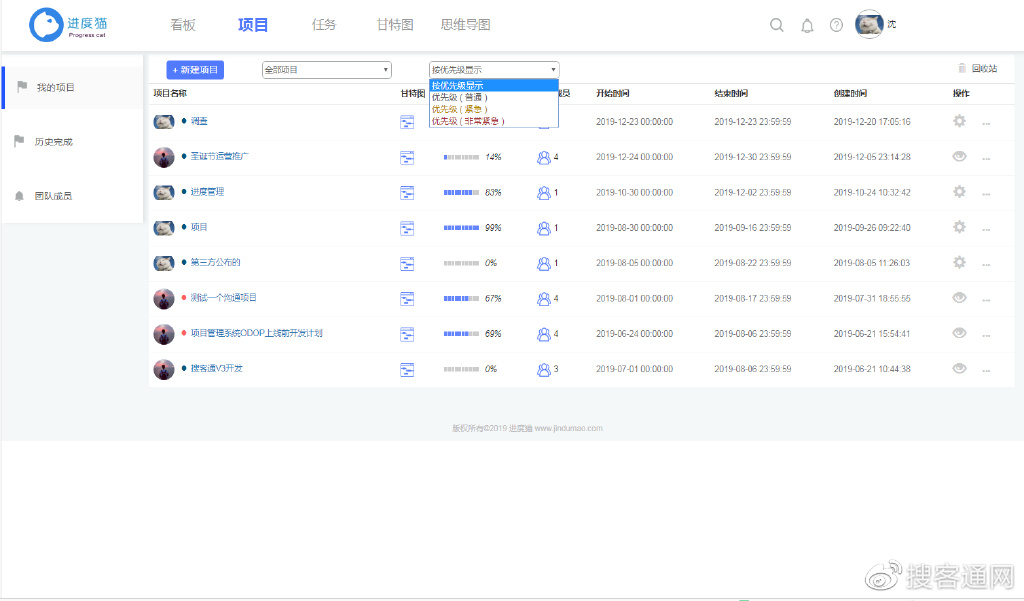Open project 搜客通V3开发
Image resolution: width=1024 pixels, height=601 pixels.
pos(216,368)
